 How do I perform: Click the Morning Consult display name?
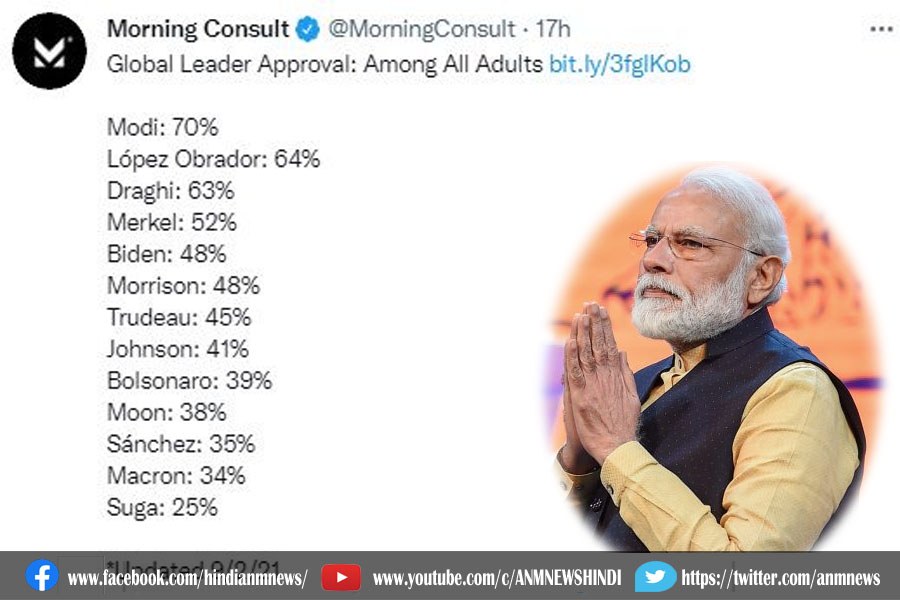tap(198, 30)
